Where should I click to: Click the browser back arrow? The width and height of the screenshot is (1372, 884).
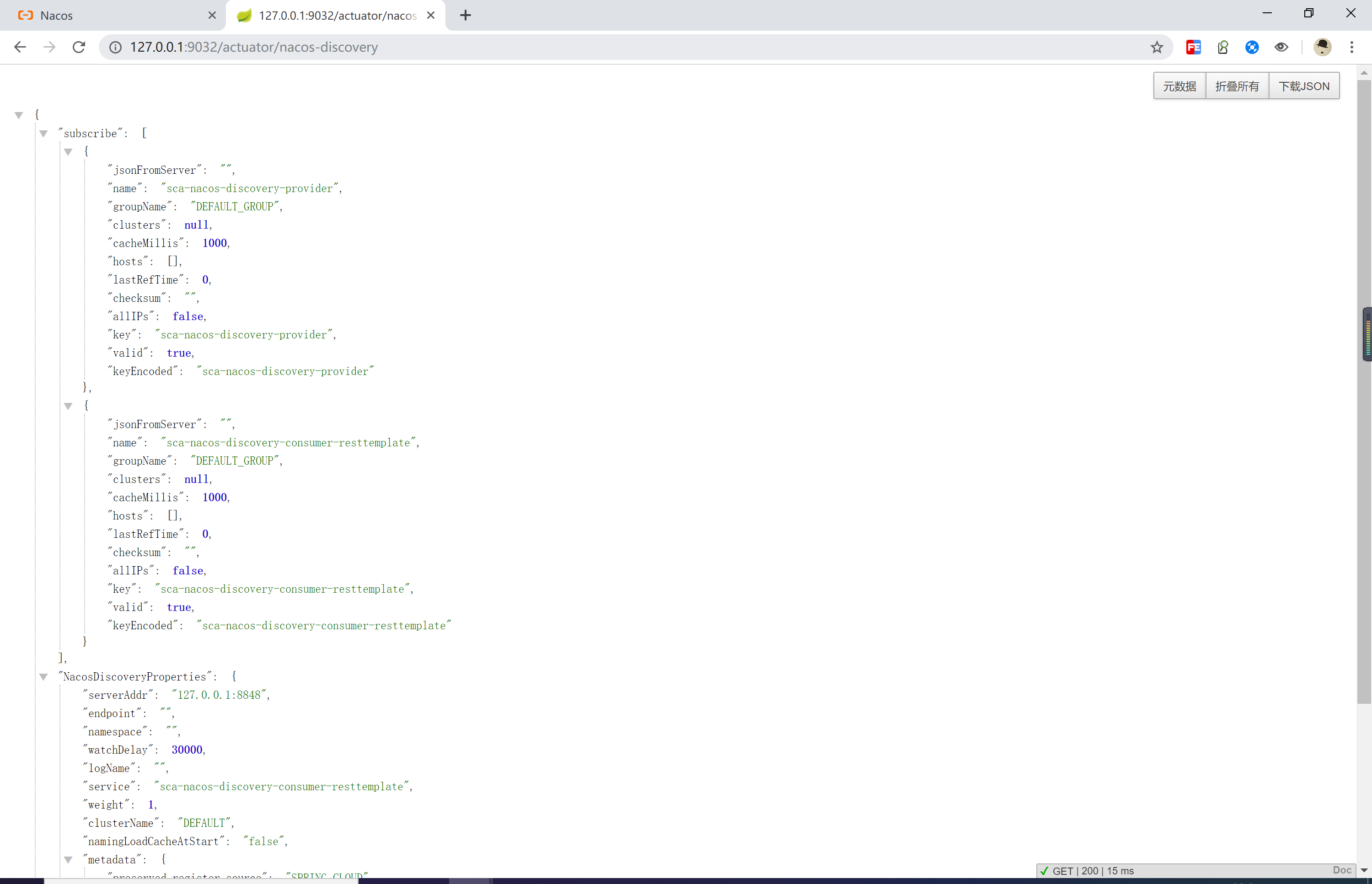[x=20, y=47]
